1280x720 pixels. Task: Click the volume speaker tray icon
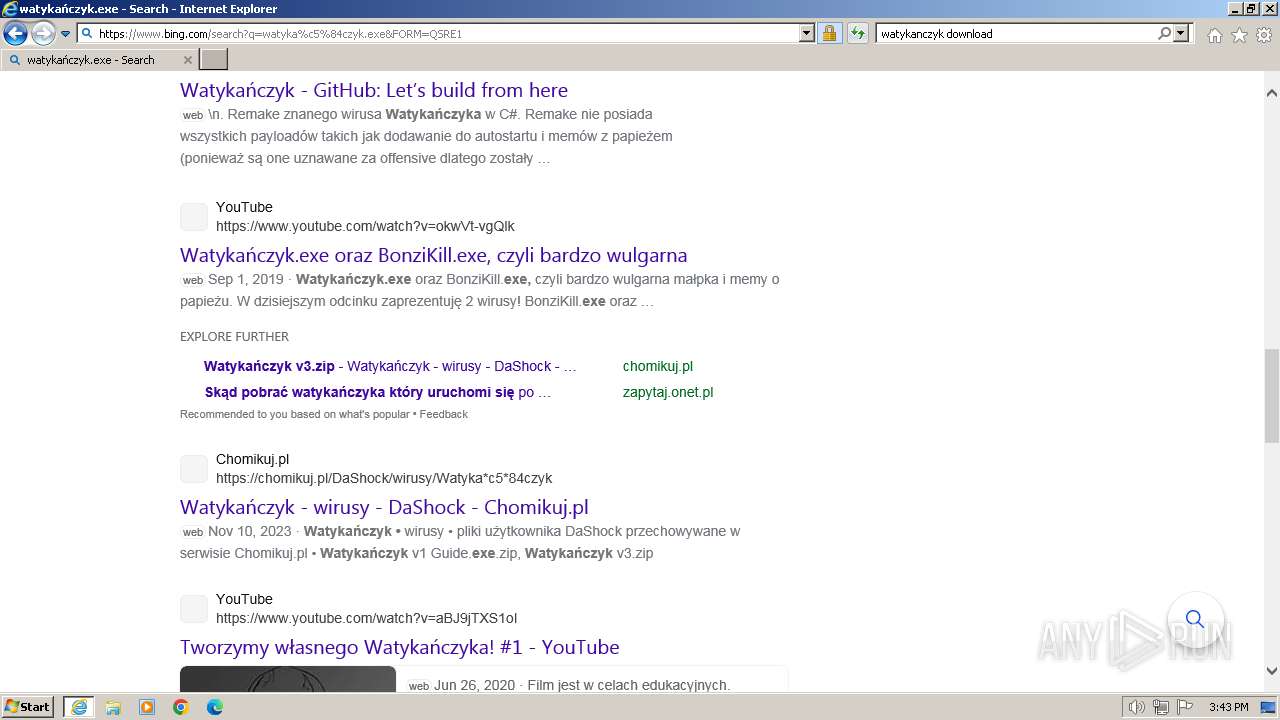pyautogui.click(x=1137, y=707)
